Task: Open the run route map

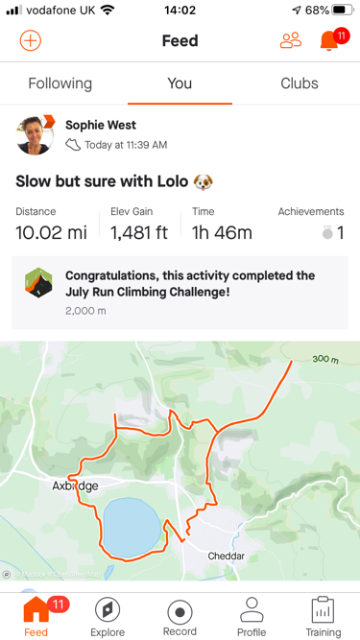Action: click(x=180, y=461)
